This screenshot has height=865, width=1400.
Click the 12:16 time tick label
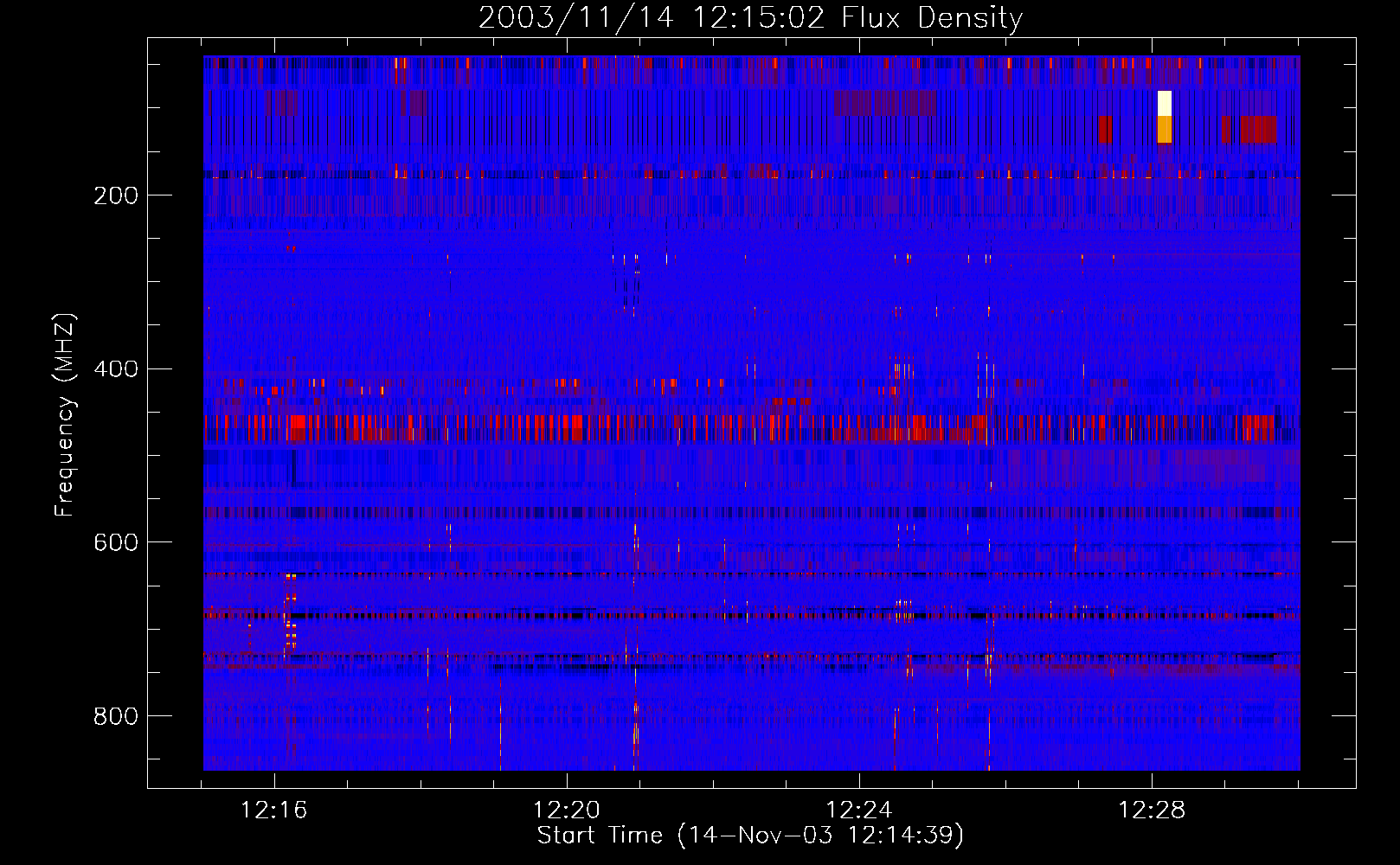coord(274,811)
